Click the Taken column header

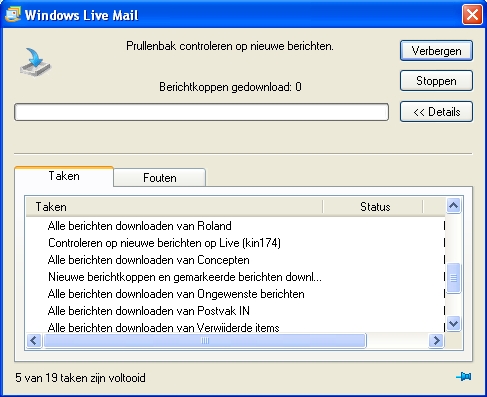[x=174, y=207]
